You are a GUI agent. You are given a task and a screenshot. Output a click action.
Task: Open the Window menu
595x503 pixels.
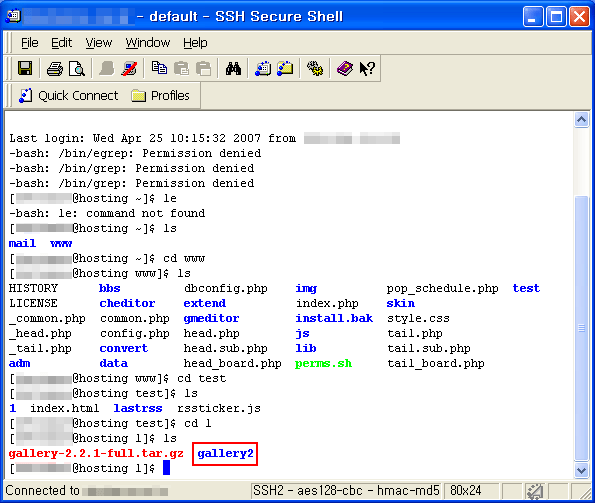148,42
